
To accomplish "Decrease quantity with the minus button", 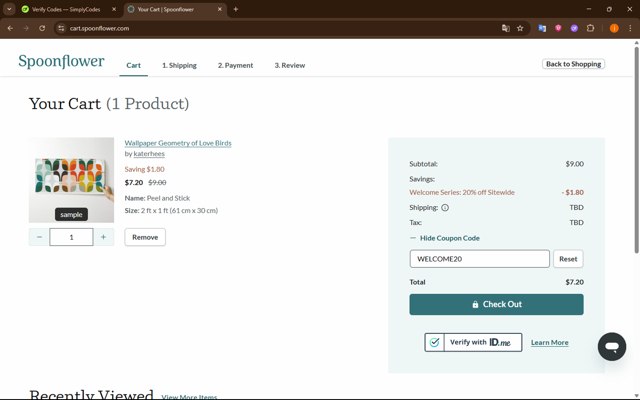I will pos(39,237).
